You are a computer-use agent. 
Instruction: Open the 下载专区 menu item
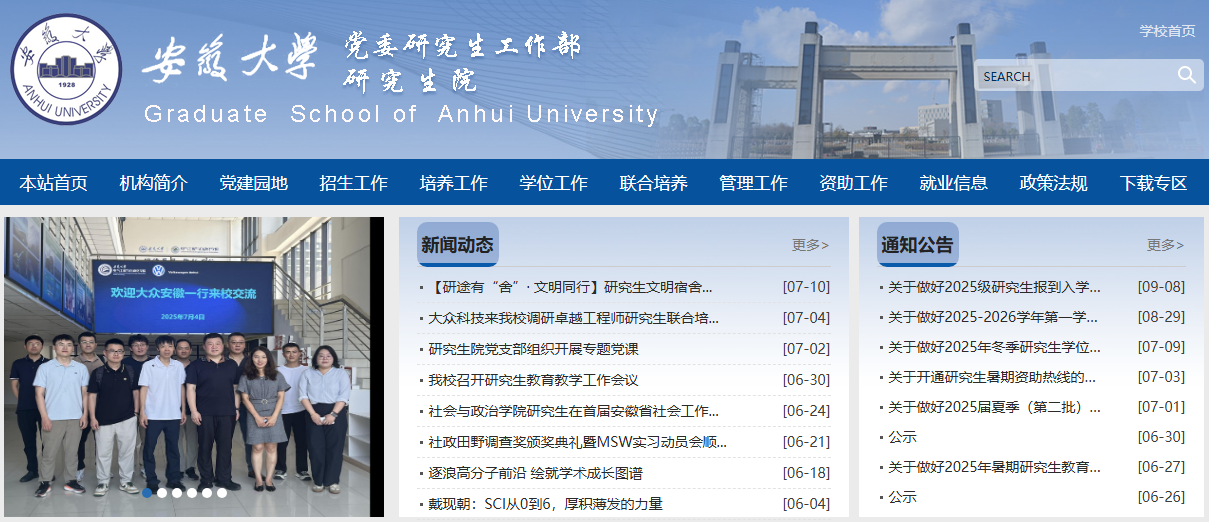pyautogui.click(x=1153, y=183)
